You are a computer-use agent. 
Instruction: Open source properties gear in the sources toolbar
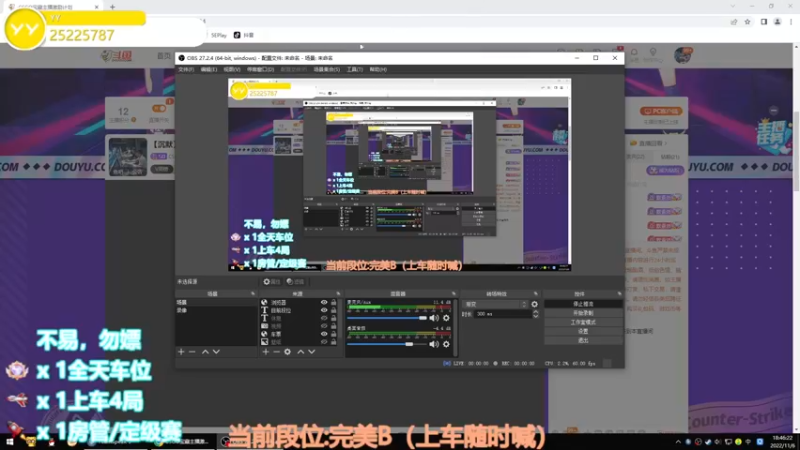tap(288, 352)
